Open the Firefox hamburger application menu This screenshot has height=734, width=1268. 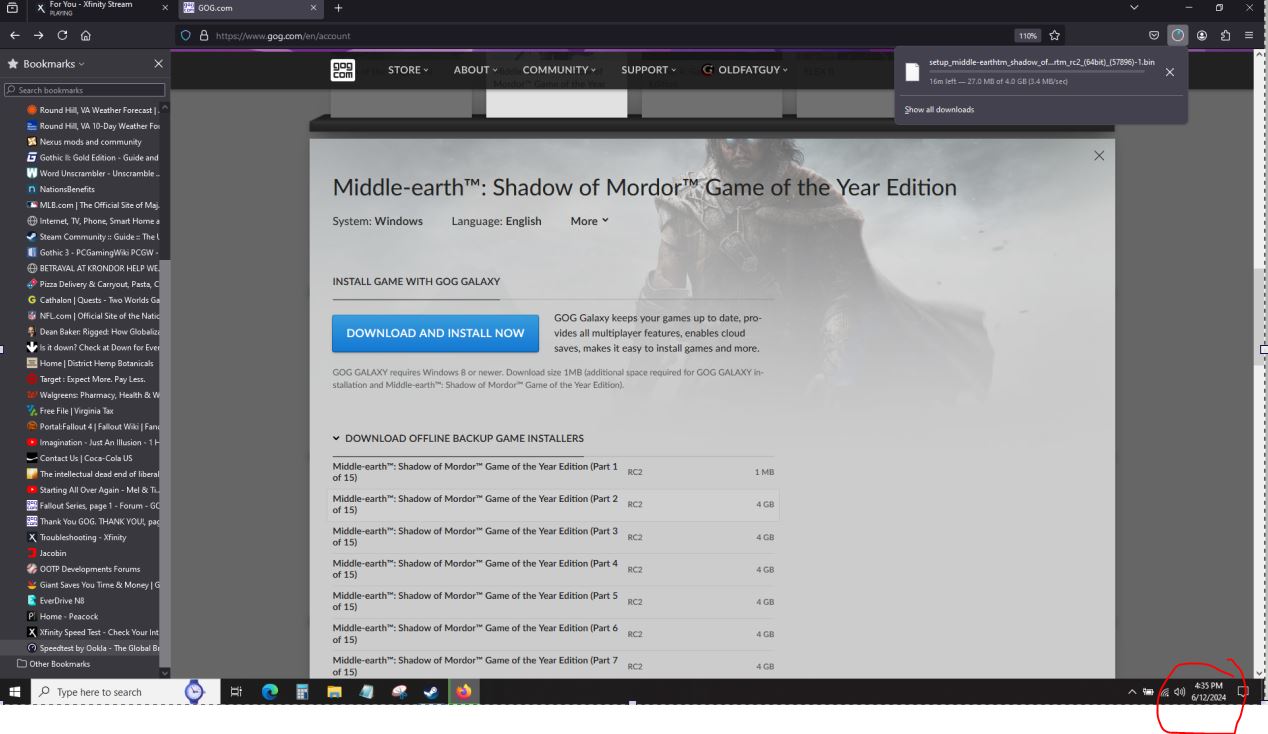click(x=1249, y=36)
